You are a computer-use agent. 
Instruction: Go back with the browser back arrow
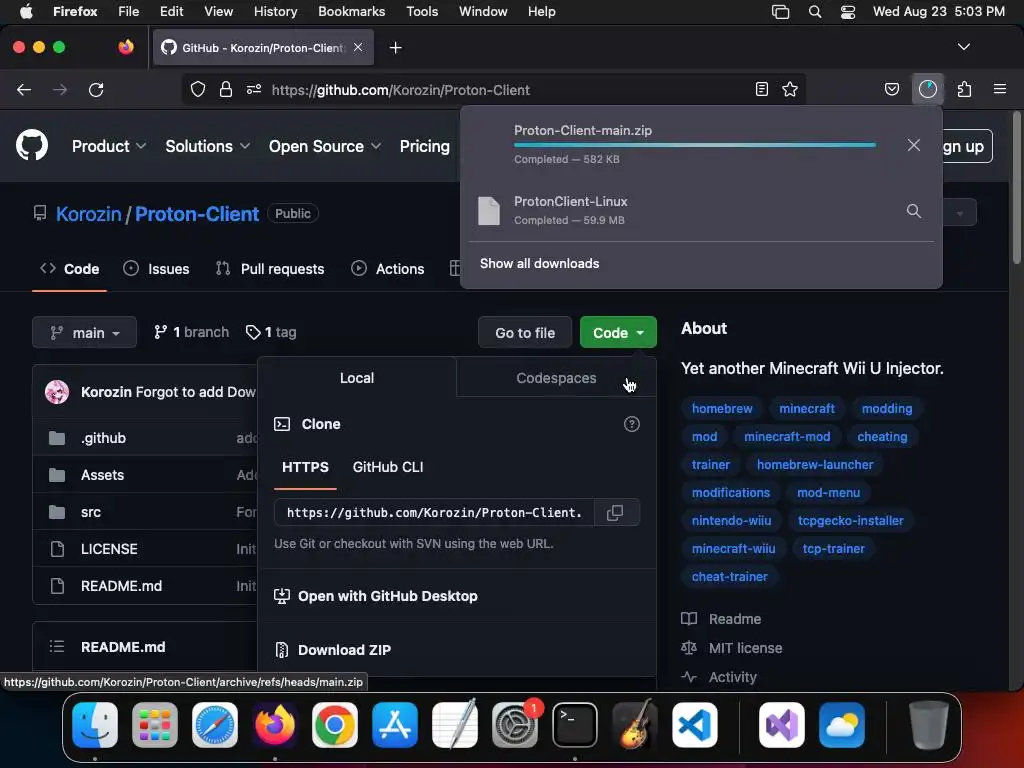(x=24, y=89)
